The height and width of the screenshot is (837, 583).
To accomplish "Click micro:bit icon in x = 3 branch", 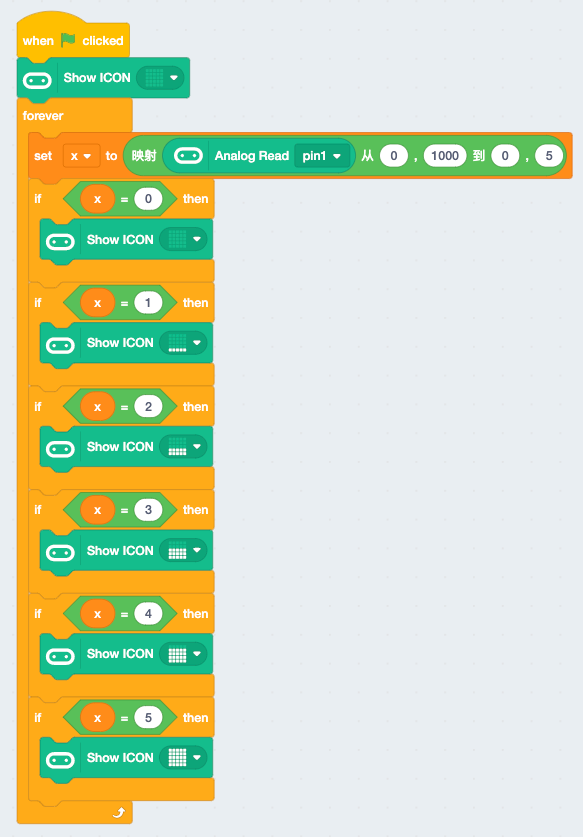I will [60, 553].
